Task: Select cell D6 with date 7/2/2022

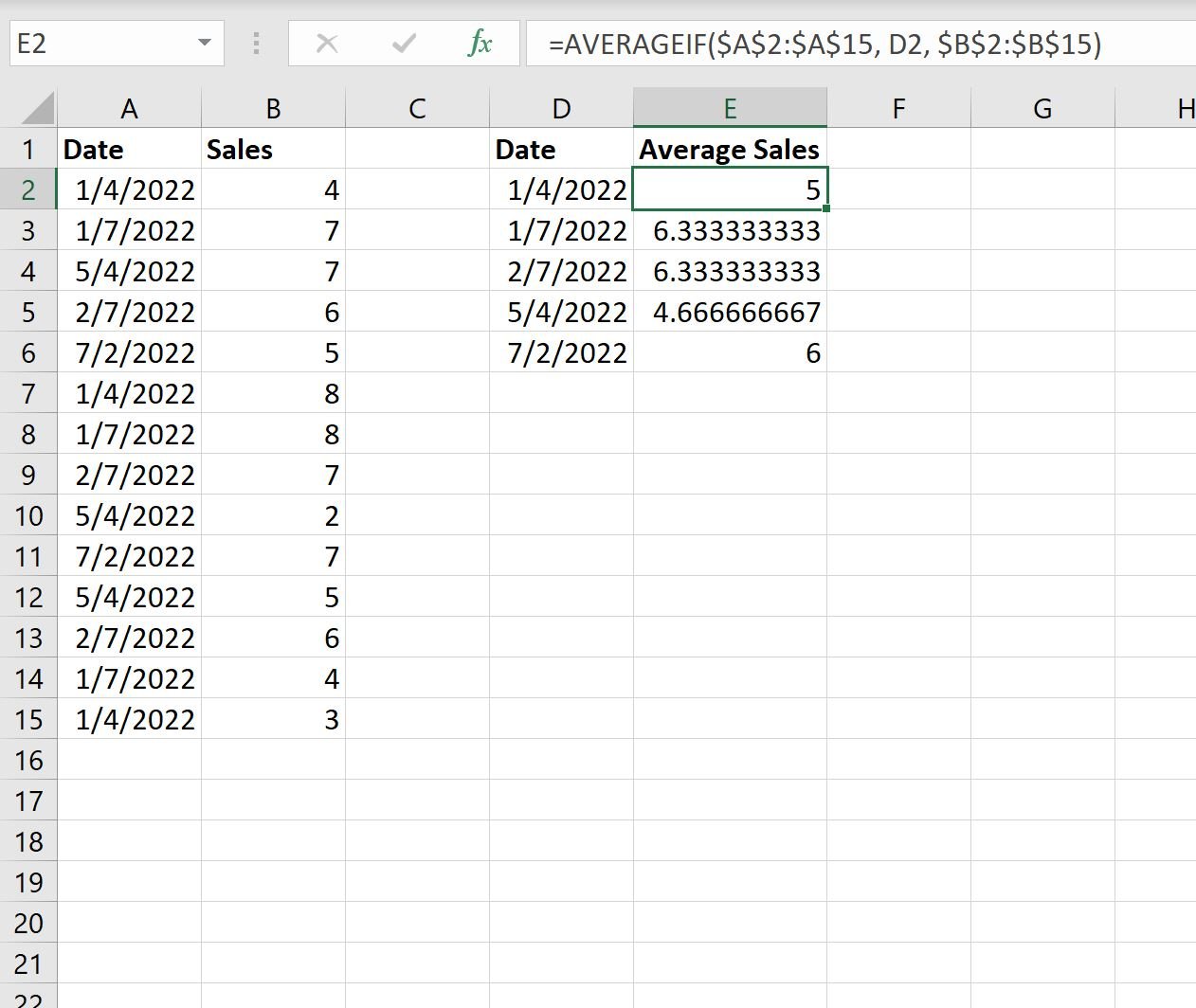Action: click(561, 352)
